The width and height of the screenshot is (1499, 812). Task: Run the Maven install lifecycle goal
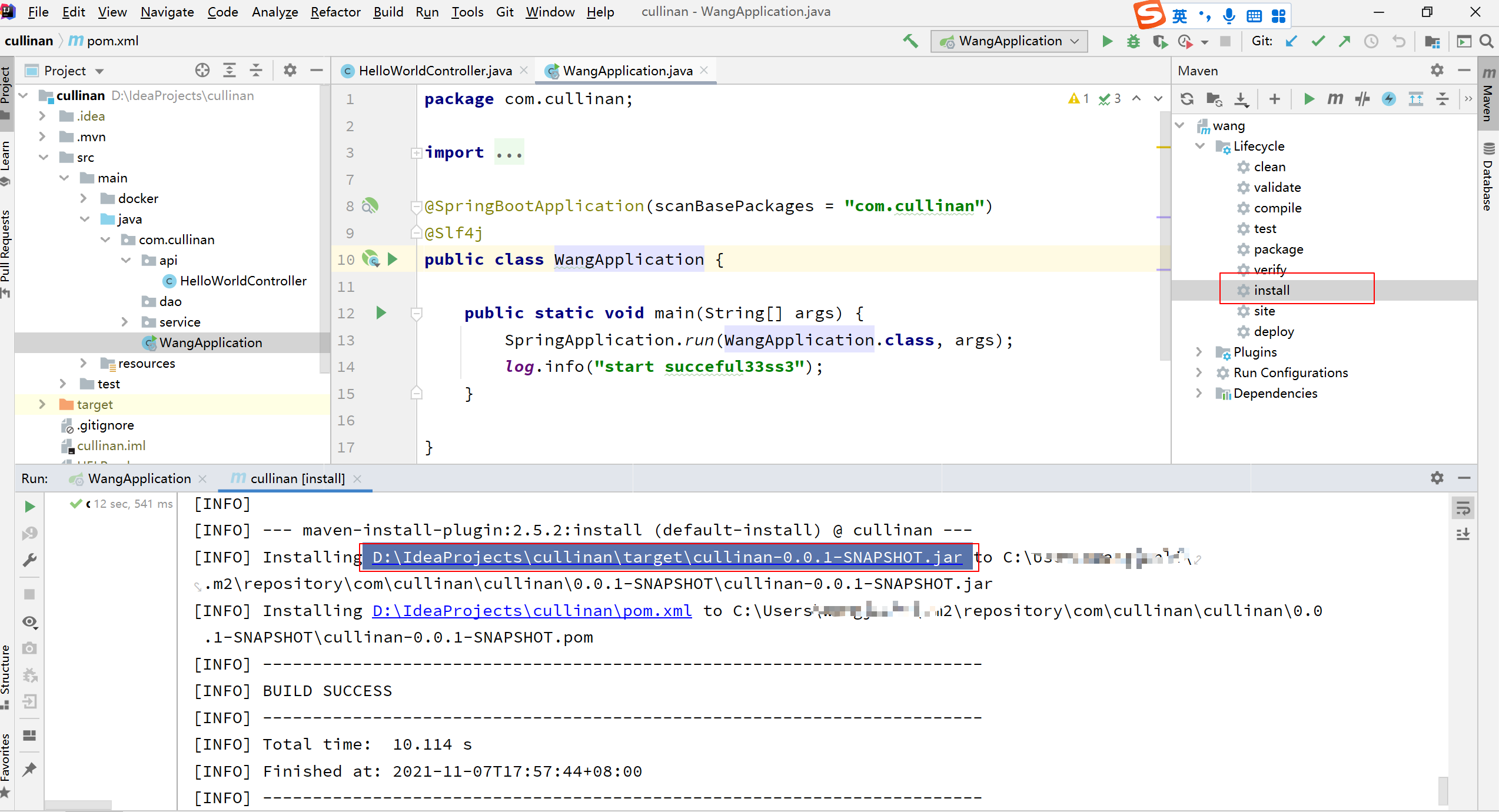(x=1271, y=290)
